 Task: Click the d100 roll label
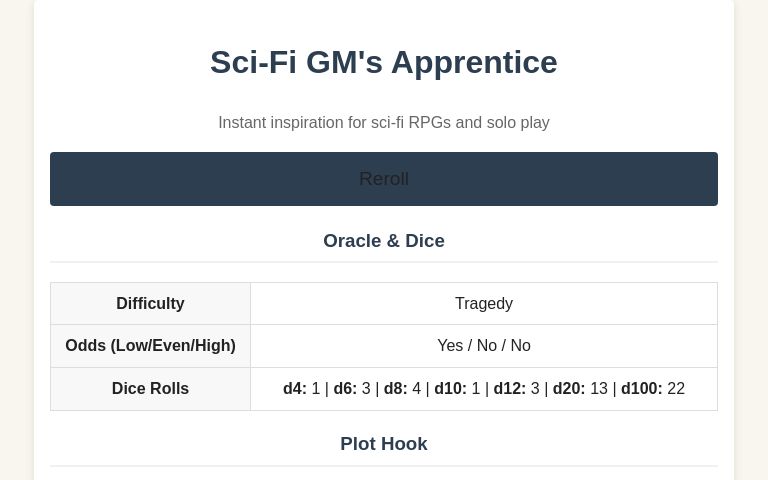pyautogui.click(x=641, y=388)
